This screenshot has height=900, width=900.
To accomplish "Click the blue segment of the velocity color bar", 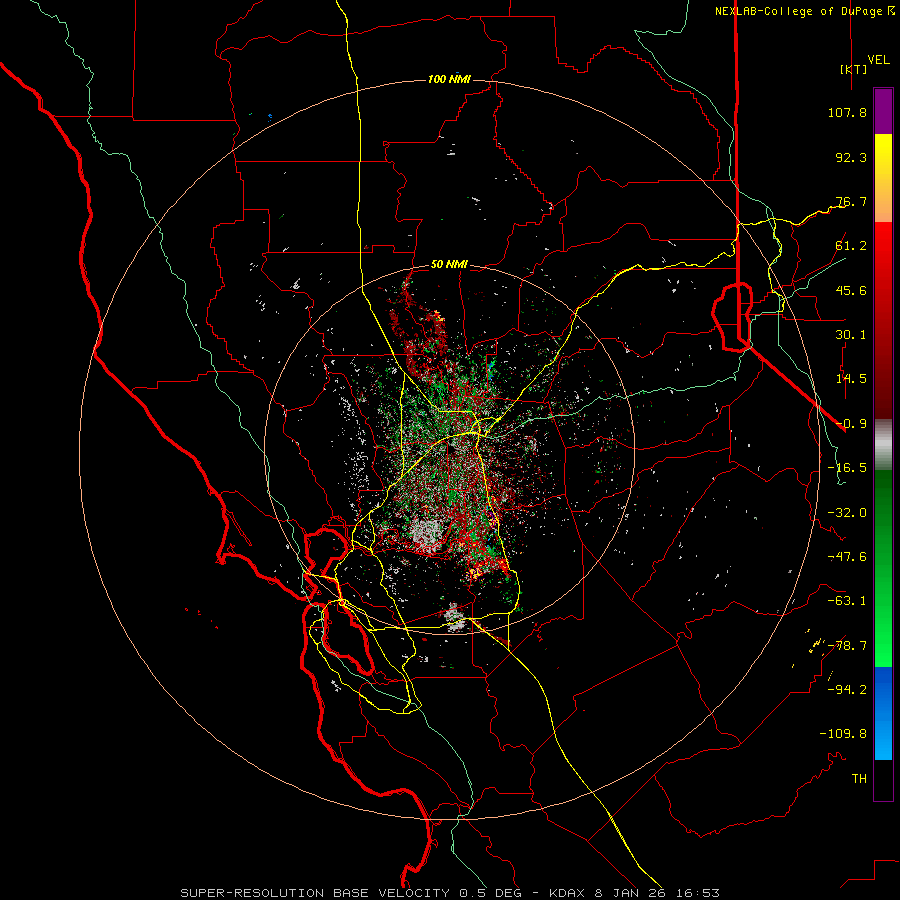I will pyautogui.click(x=883, y=713).
